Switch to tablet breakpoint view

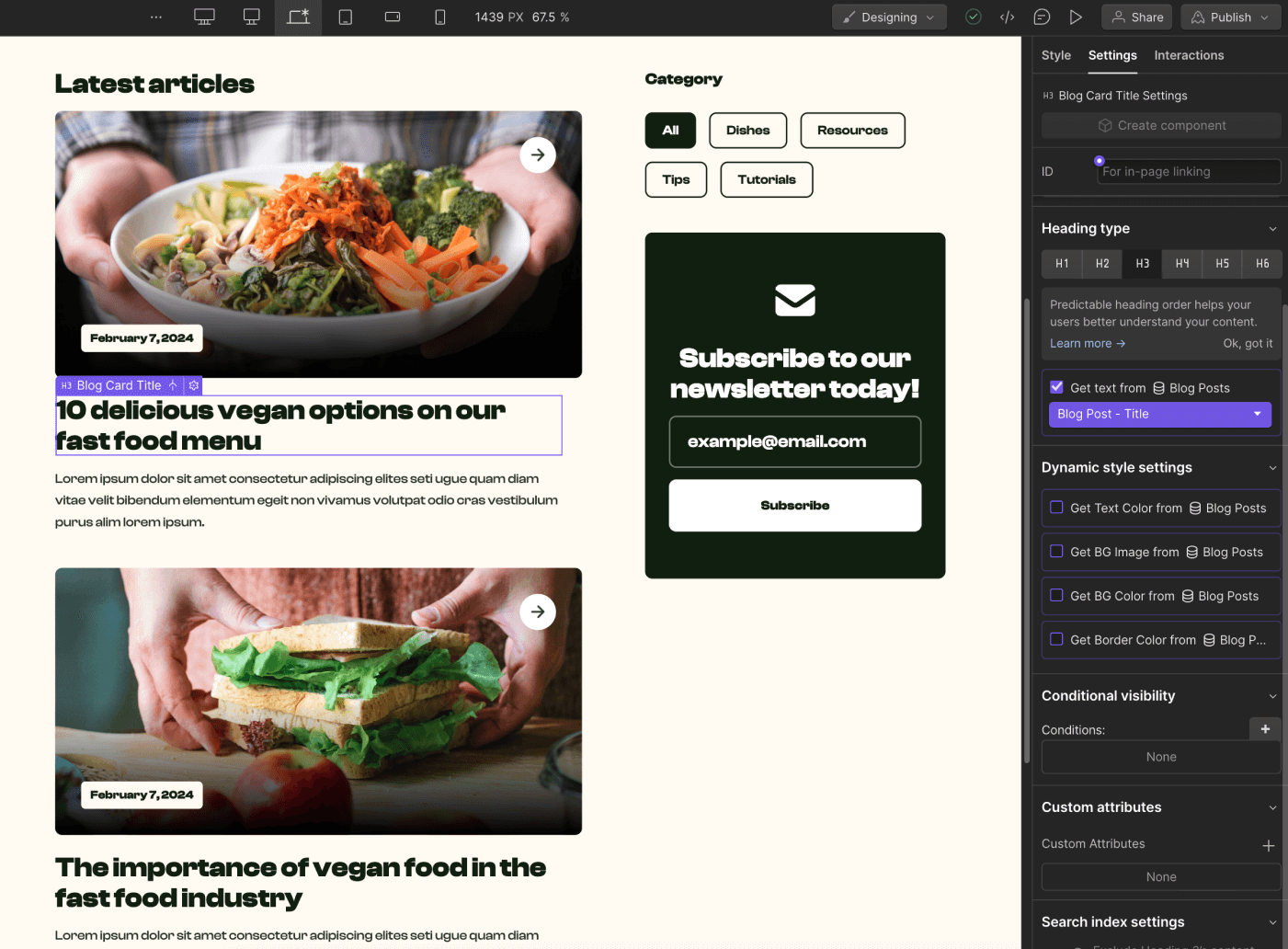[x=346, y=17]
